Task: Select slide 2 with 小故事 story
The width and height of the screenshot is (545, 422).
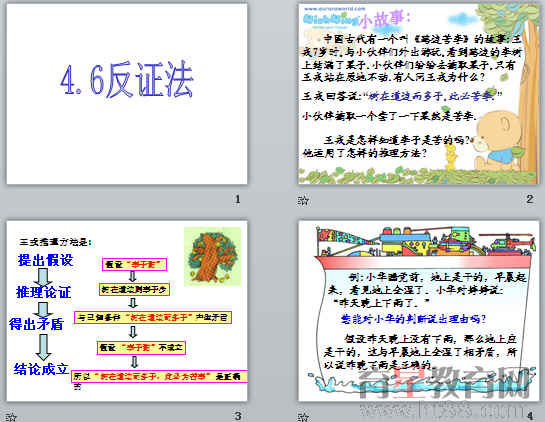Action: (x=419, y=94)
